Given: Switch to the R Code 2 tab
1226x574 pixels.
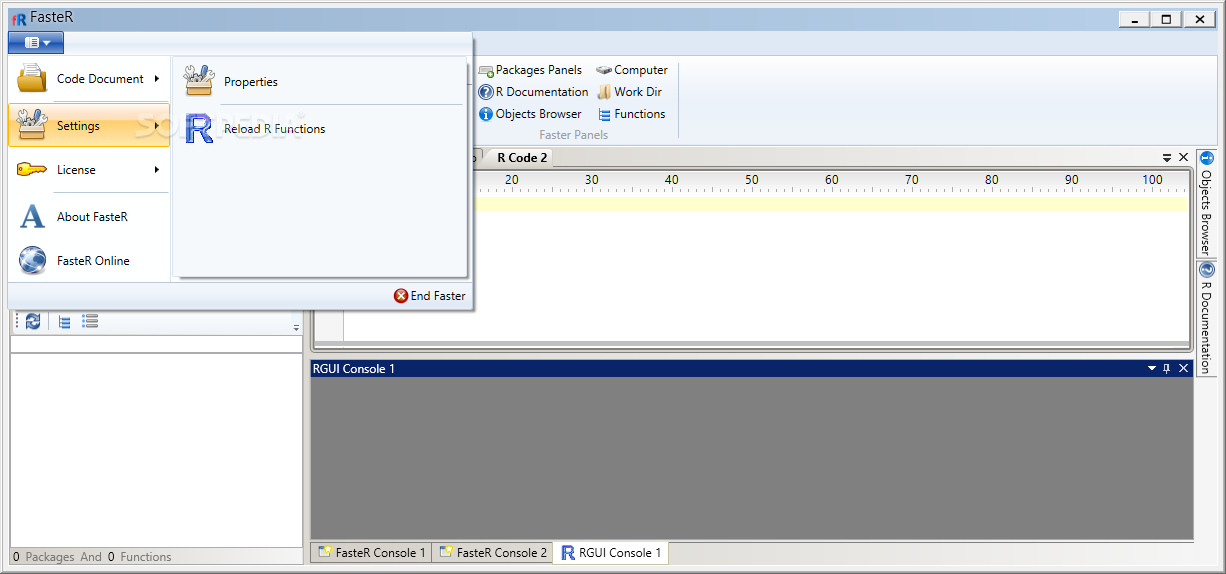Looking at the screenshot, I should pyautogui.click(x=520, y=157).
